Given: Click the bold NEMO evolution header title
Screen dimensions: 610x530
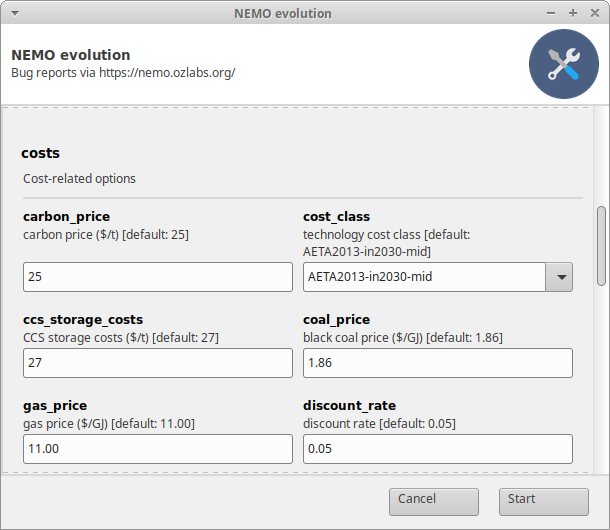Looking at the screenshot, I should 70,55.
